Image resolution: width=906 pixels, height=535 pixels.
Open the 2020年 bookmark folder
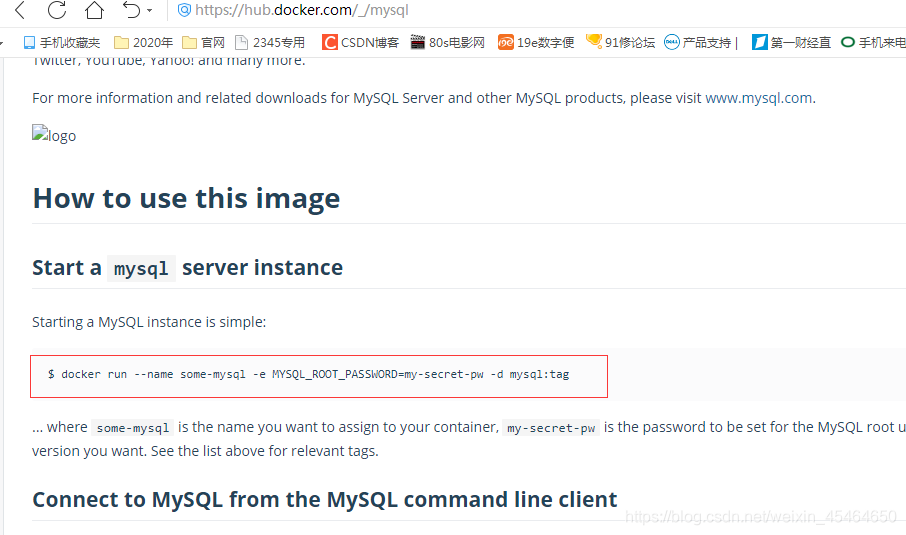point(143,42)
